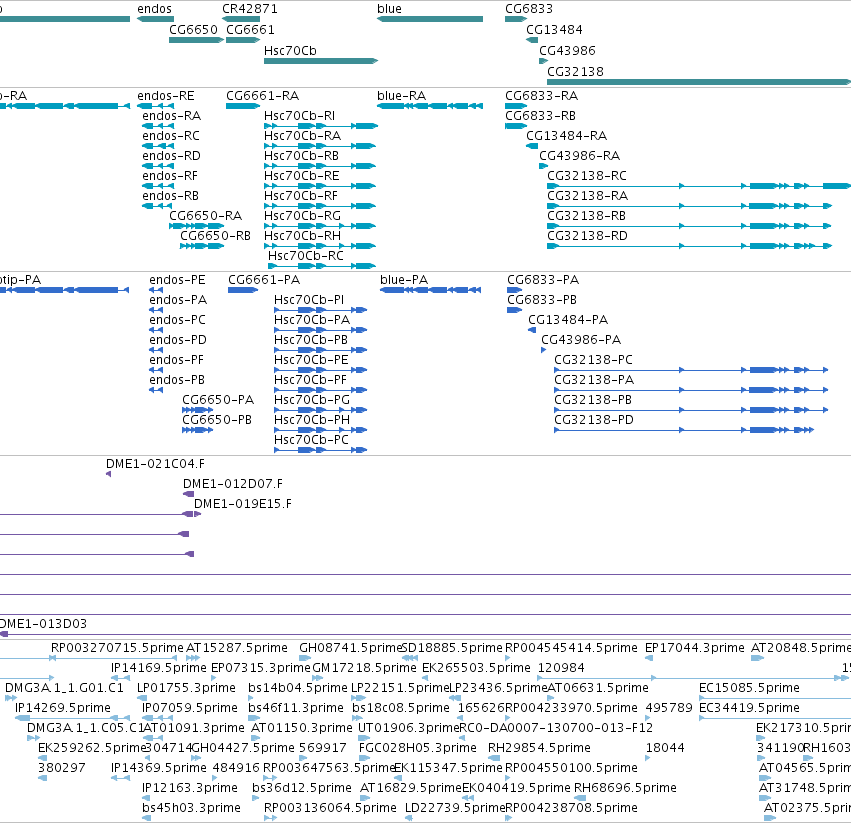Screen dimensions: 851x823
Task: Select protein CG32138-PD
Action: pyautogui.click(x=594, y=420)
